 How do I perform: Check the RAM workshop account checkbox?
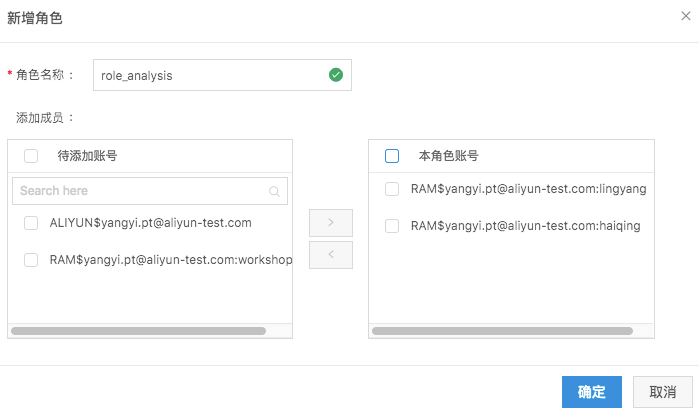point(31,260)
